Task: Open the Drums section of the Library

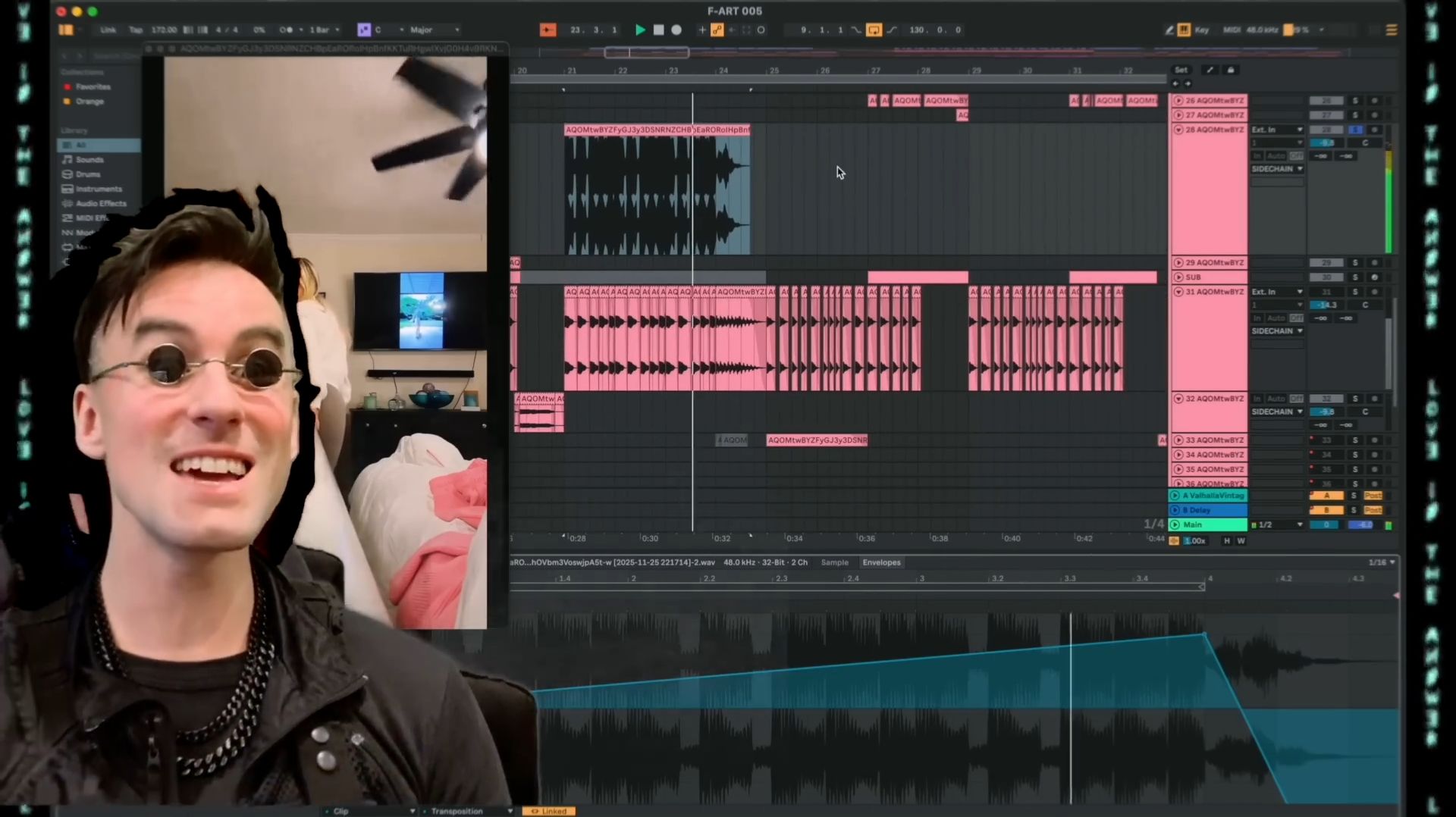Action: [88, 174]
